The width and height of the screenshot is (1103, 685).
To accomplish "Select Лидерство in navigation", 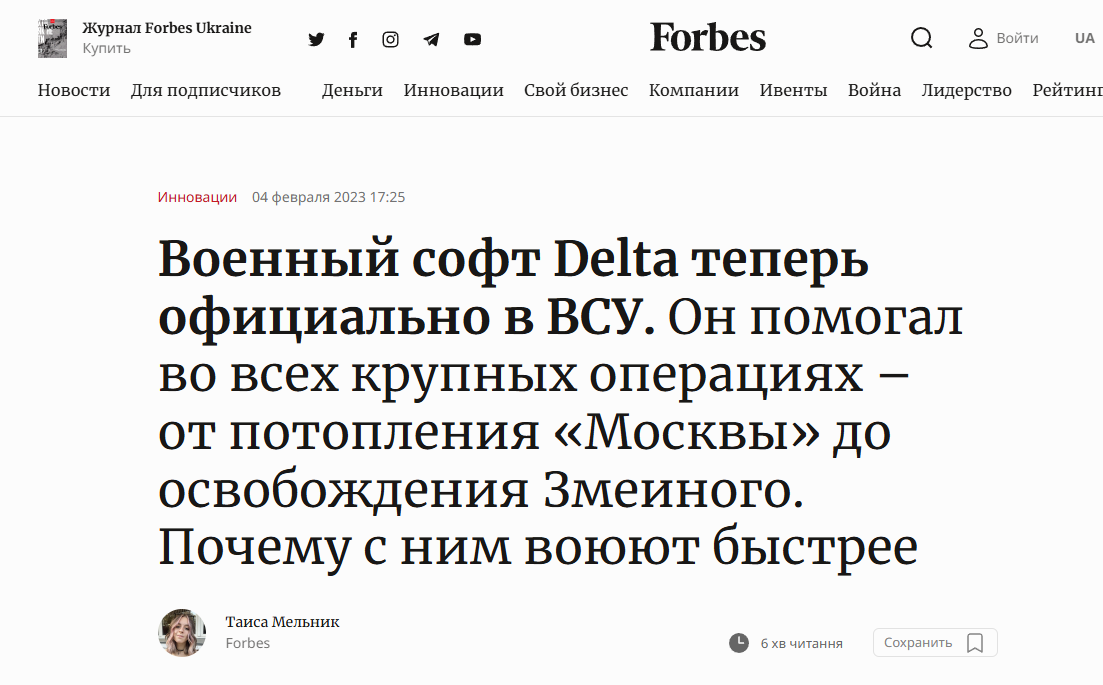I will [967, 90].
